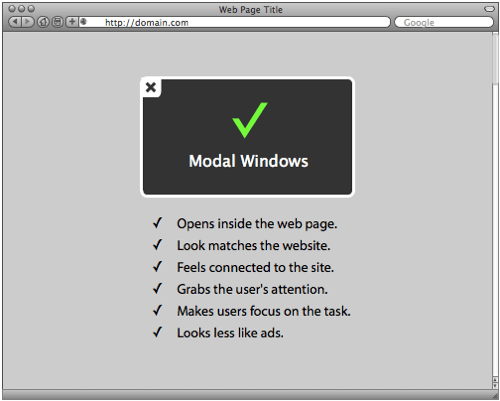Click the vertical scrollbar thumb
The height and width of the screenshot is (401, 500).
[496, 58]
